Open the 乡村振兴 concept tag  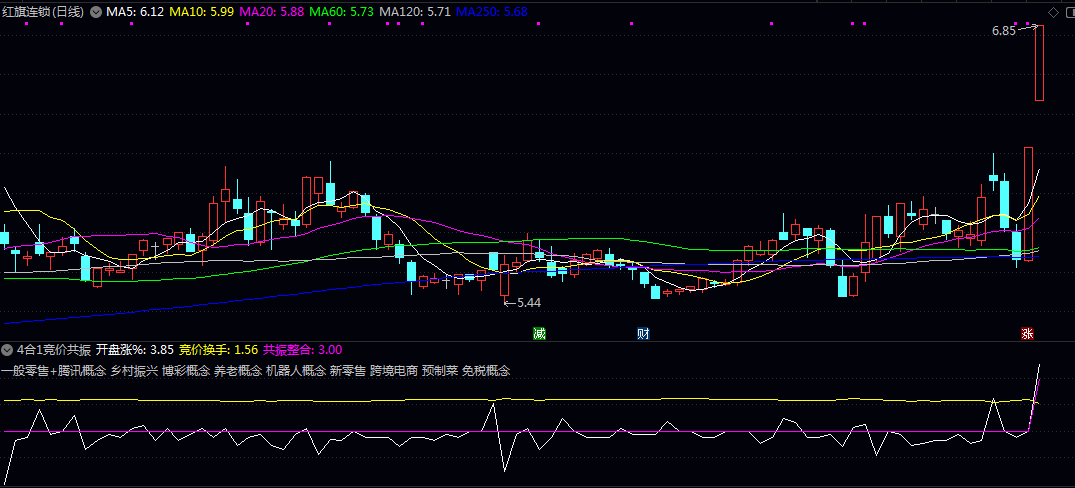pyautogui.click(x=134, y=371)
